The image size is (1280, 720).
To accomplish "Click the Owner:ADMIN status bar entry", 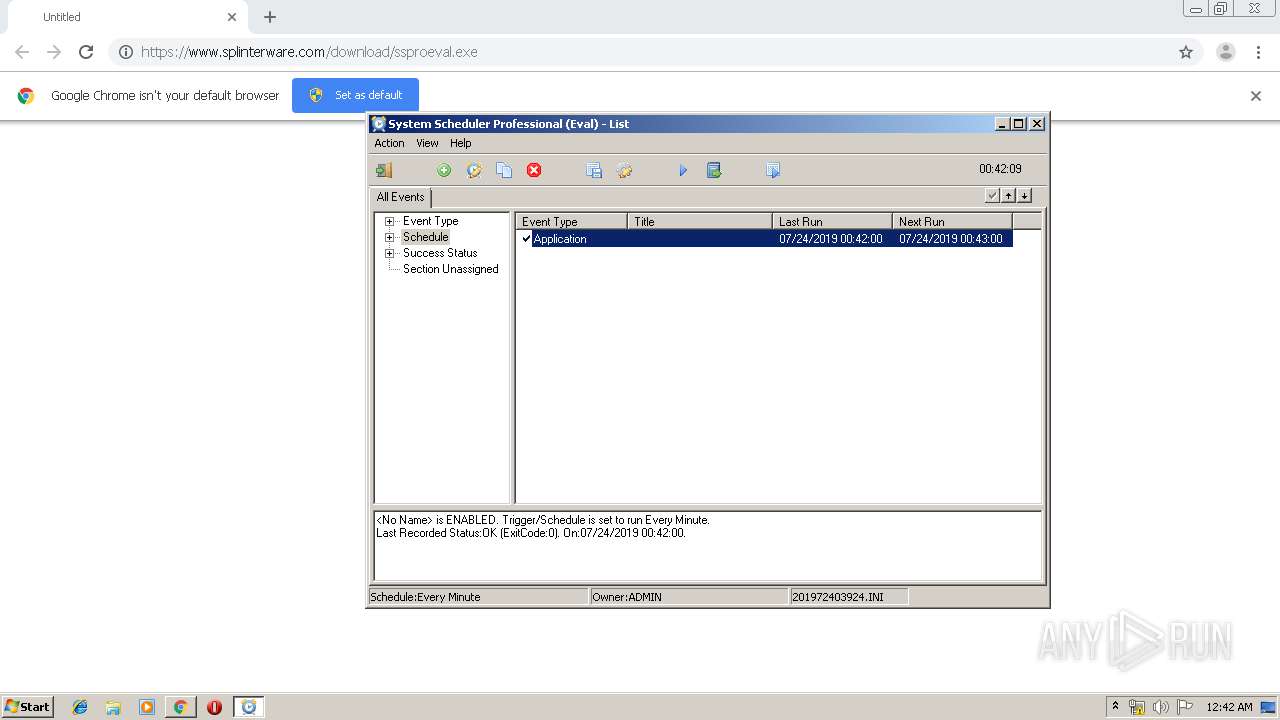I will pos(689,597).
